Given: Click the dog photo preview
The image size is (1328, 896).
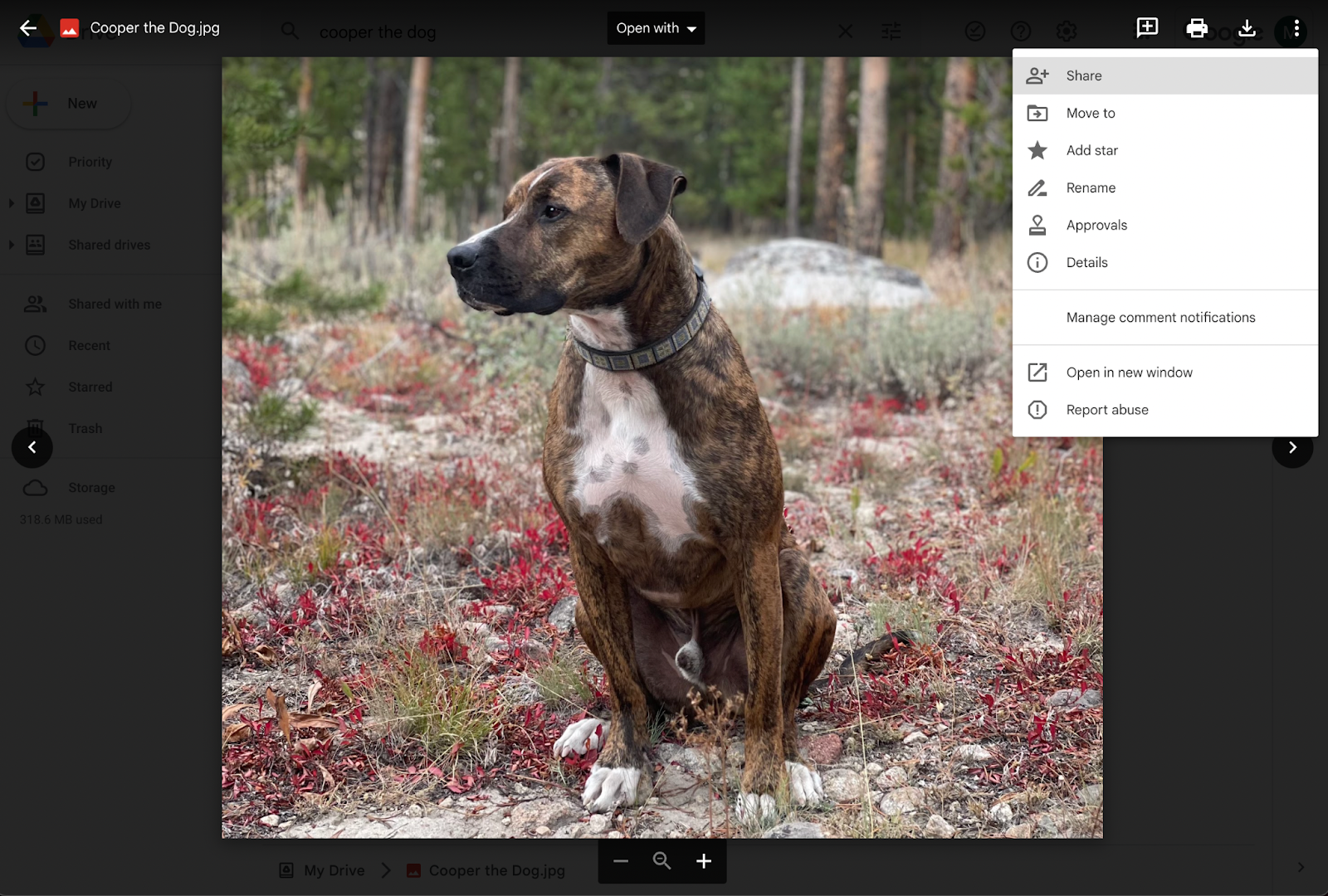Looking at the screenshot, I should [x=662, y=448].
